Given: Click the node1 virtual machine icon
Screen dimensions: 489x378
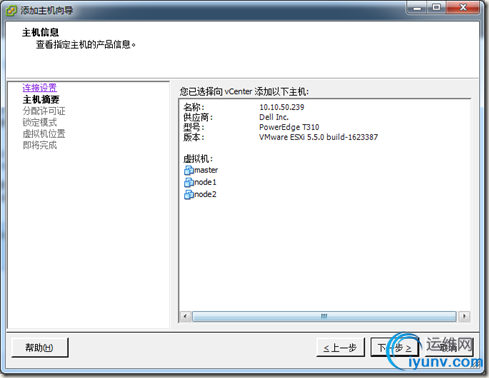Looking at the screenshot, I should (189, 182).
